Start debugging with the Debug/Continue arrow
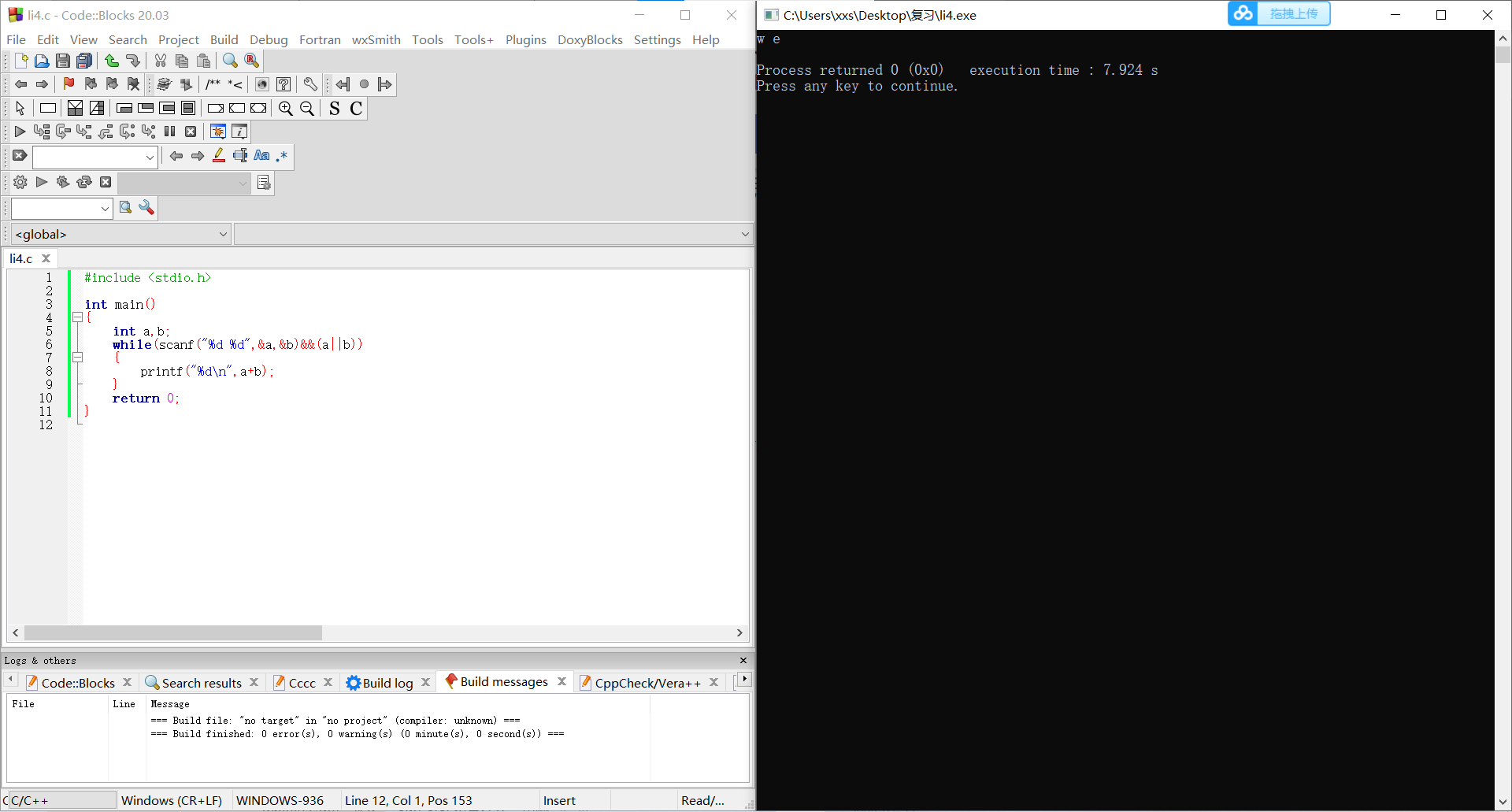Viewport: 1512px width, 812px height. (20, 132)
